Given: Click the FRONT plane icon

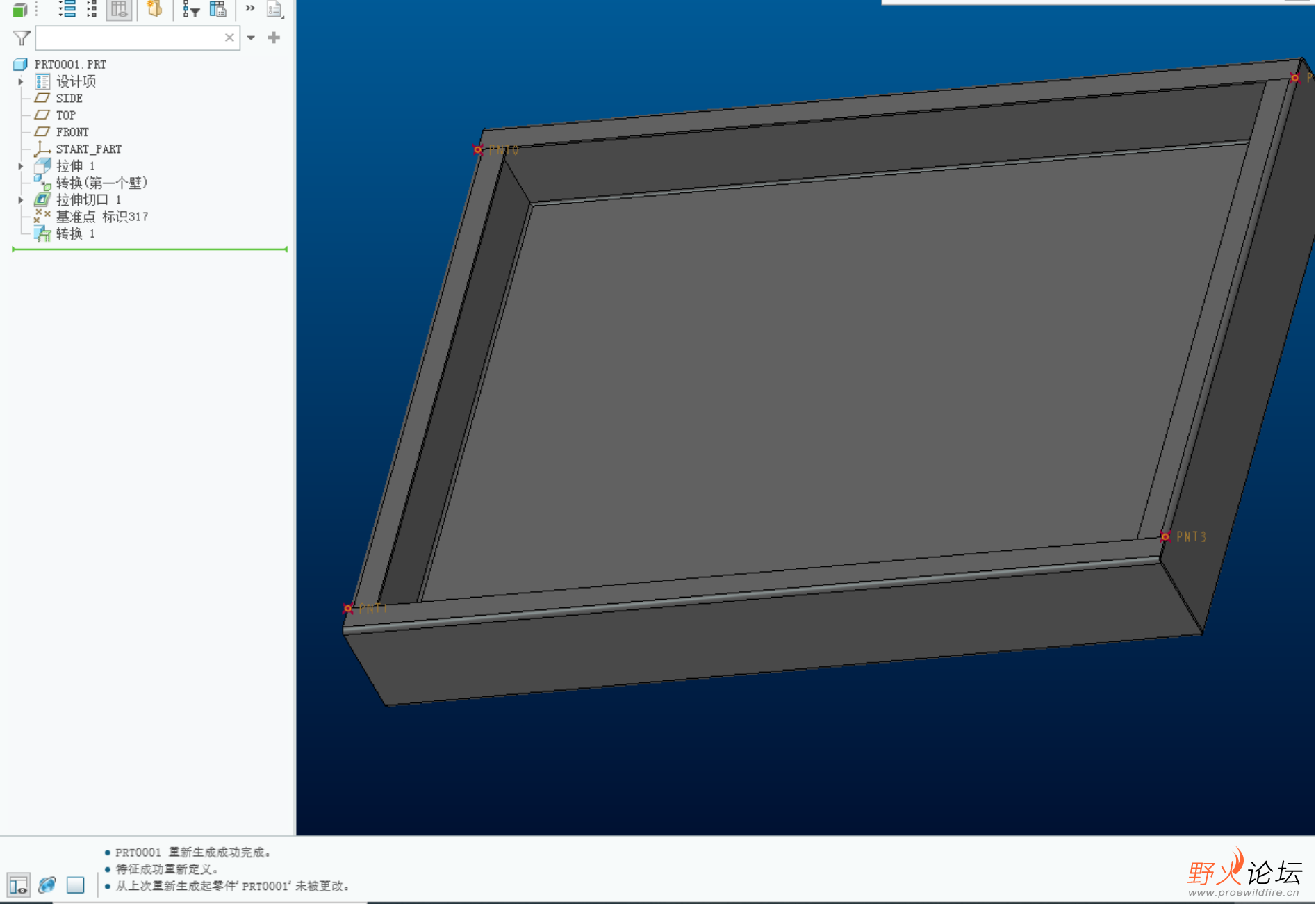Looking at the screenshot, I should (42, 131).
